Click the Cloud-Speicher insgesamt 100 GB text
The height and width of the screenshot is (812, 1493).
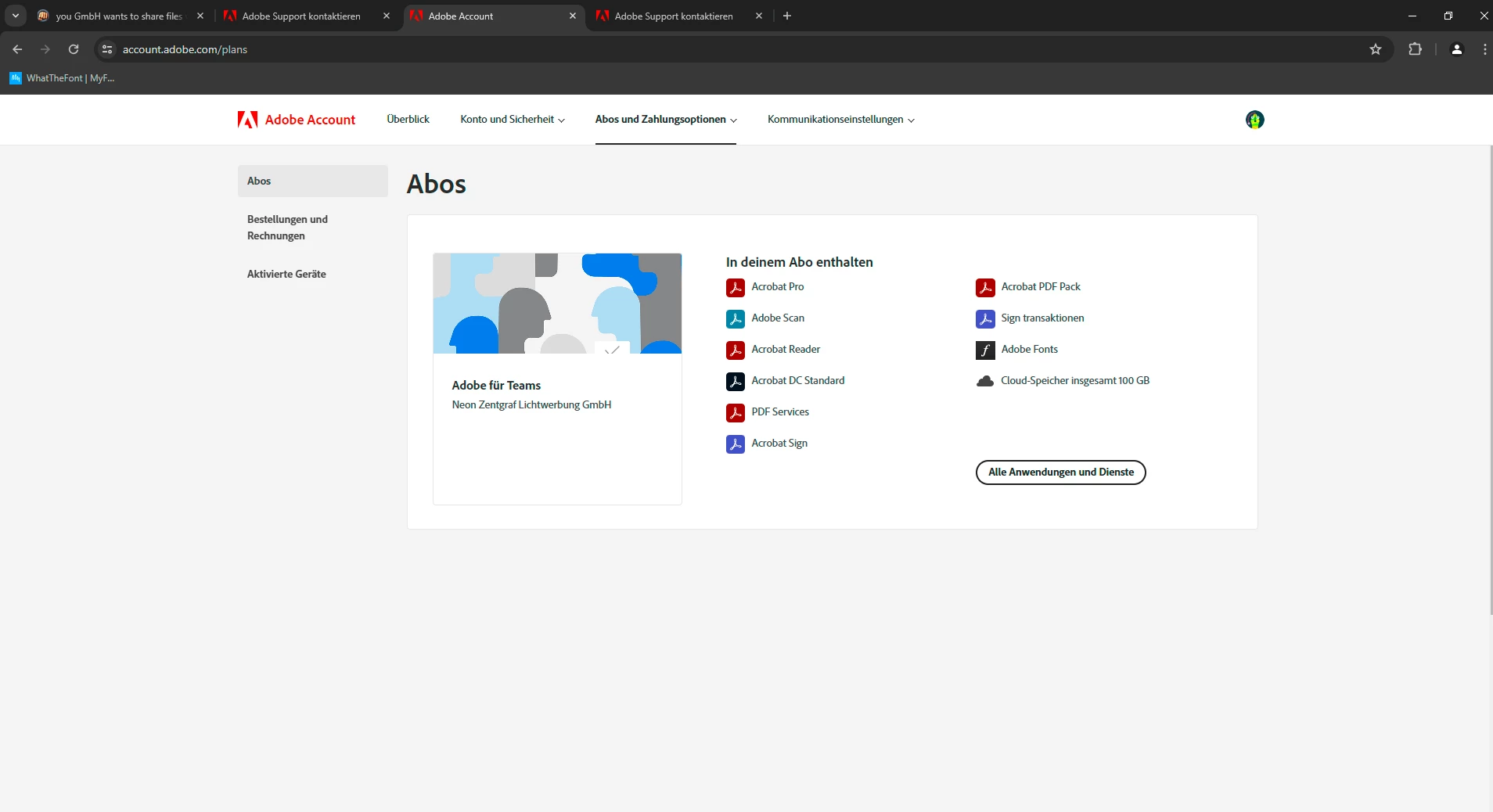[1075, 381]
